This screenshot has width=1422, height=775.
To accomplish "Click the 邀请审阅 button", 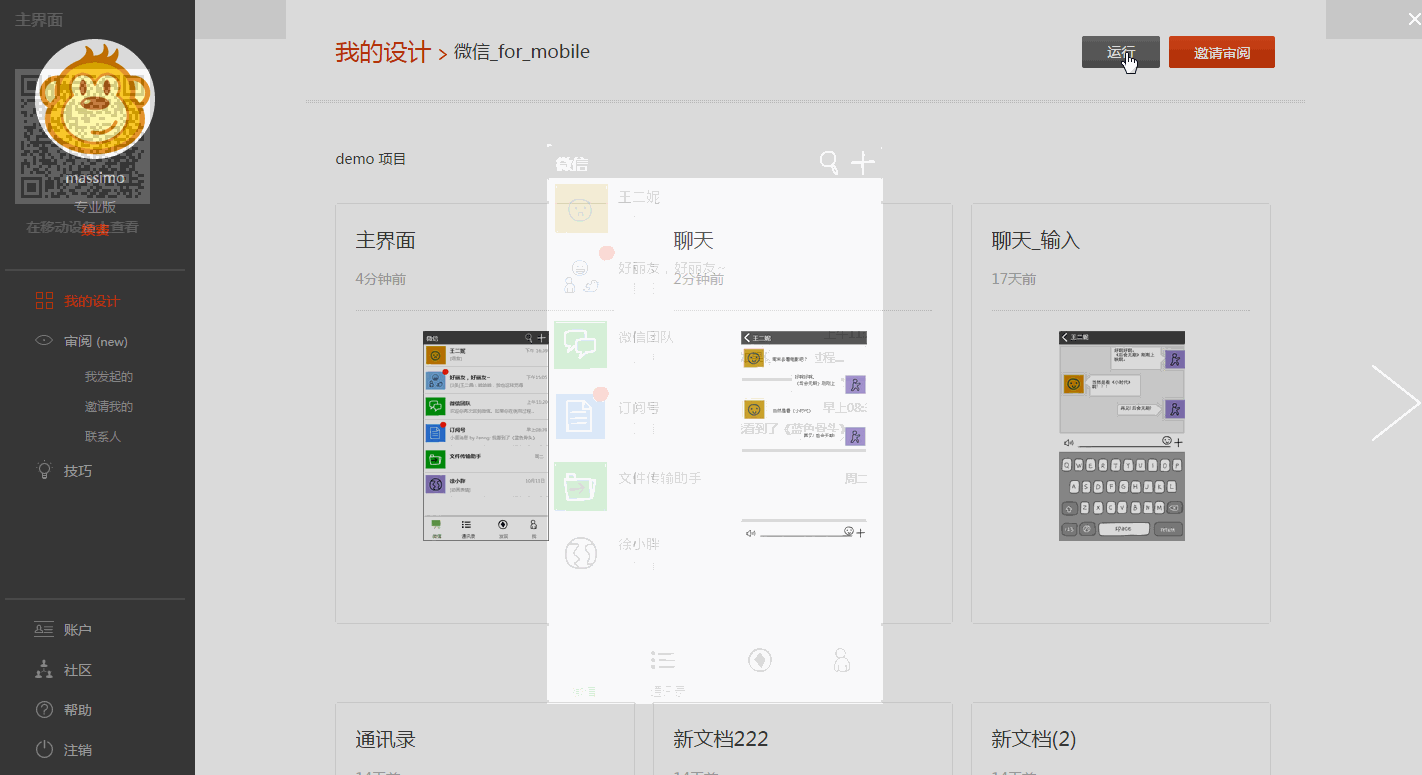I will click(1221, 51).
